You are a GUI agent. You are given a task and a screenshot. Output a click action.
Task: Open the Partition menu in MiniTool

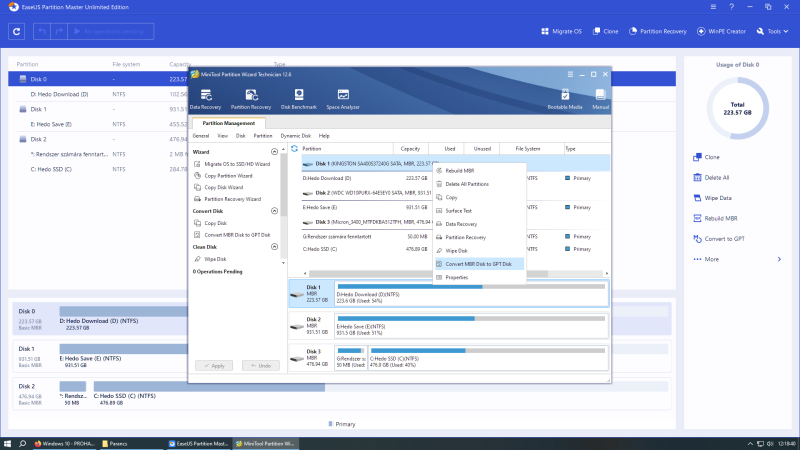pyautogui.click(x=263, y=136)
